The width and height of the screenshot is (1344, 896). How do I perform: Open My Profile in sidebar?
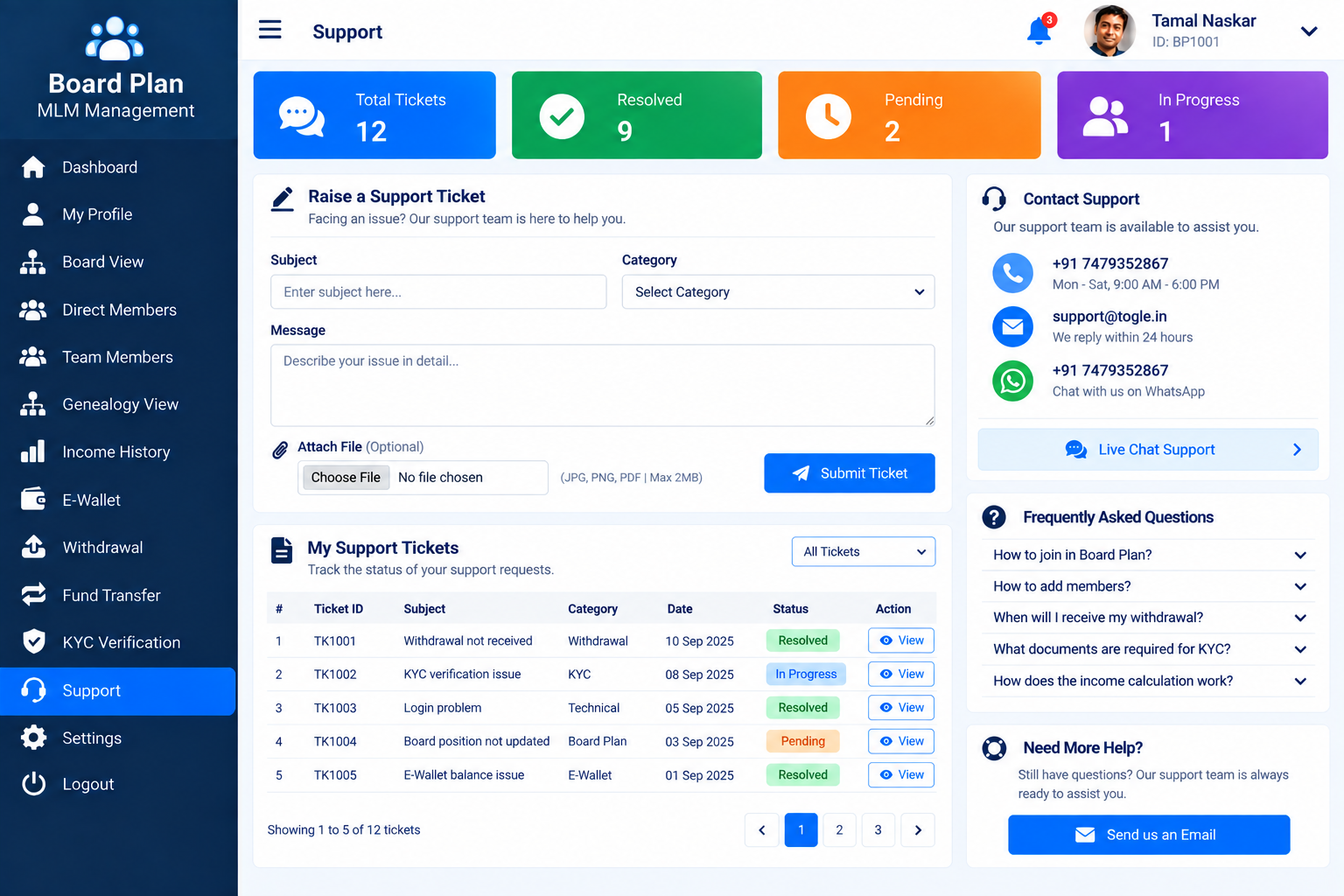click(x=118, y=214)
